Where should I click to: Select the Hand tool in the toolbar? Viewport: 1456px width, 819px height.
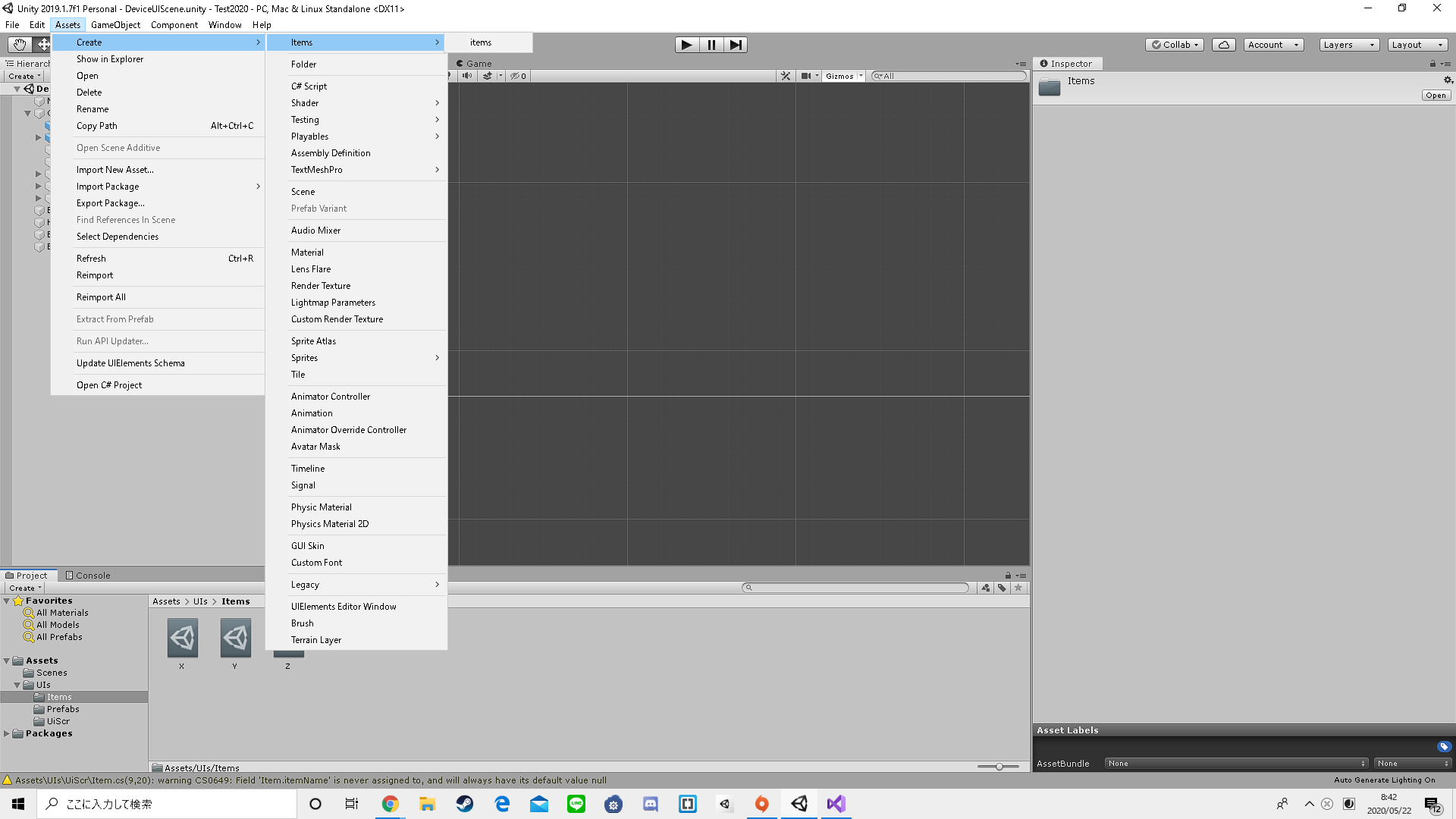[19, 44]
